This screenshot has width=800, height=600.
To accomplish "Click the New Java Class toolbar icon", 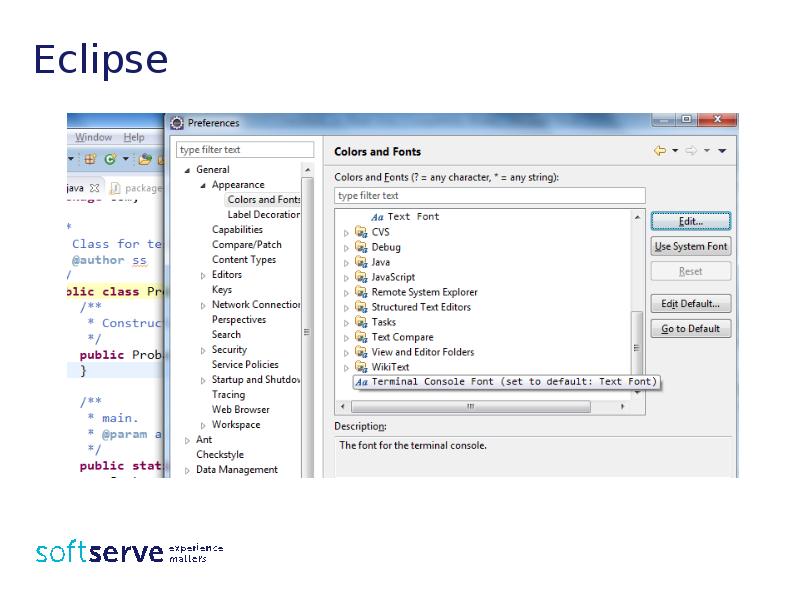I will [110, 159].
